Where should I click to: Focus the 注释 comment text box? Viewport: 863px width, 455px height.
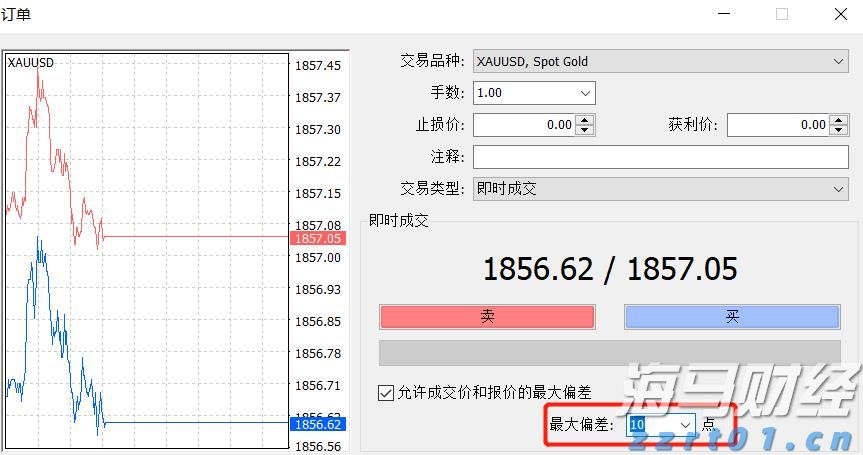(660, 157)
